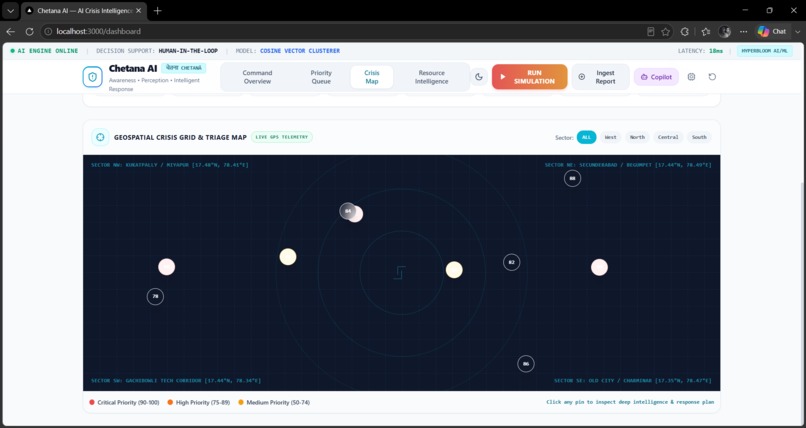806x428 pixels.
Task: Inspect map pin 86
Action: (x=526, y=364)
